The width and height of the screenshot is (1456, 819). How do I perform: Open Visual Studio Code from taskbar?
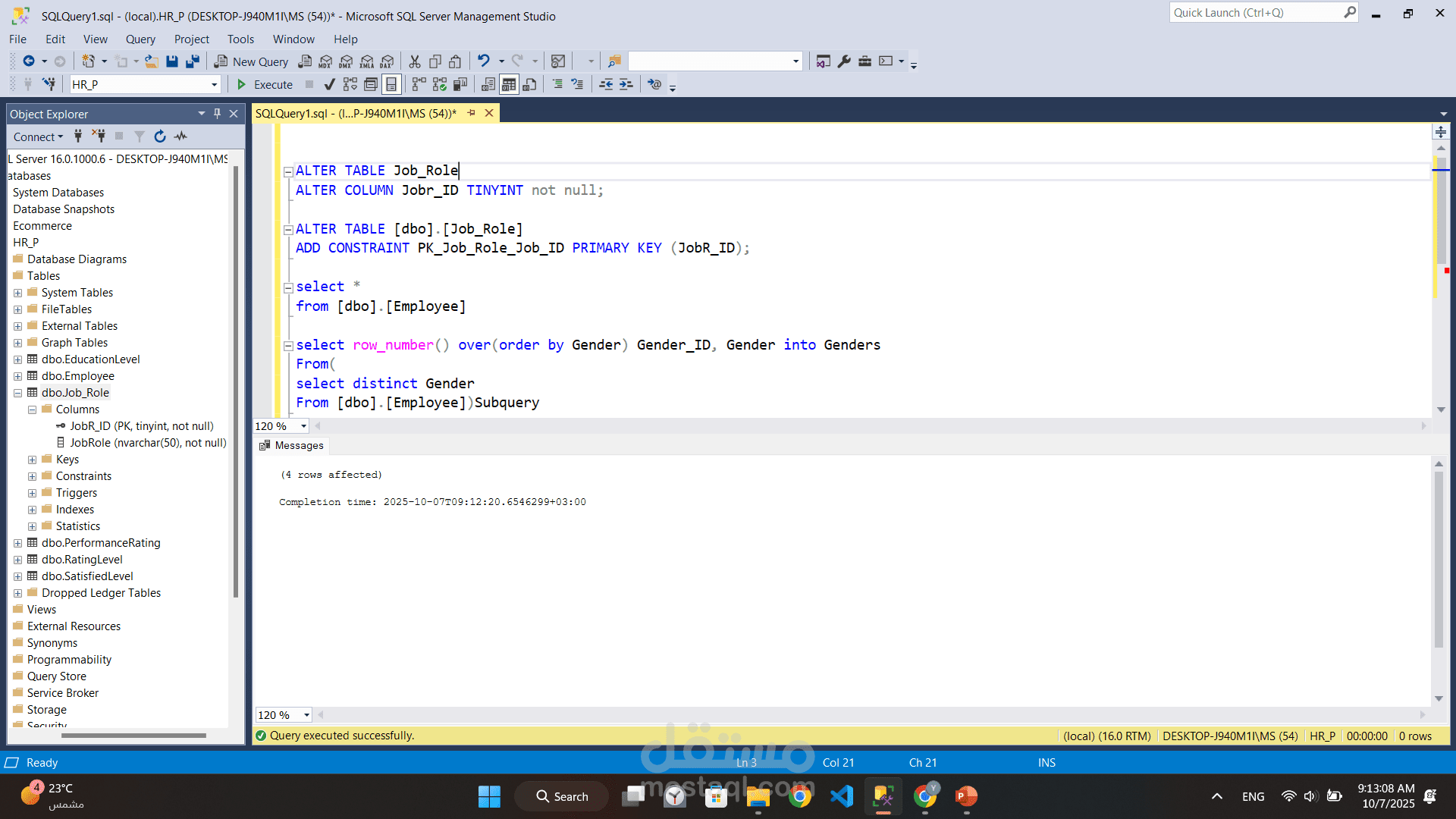point(842,796)
